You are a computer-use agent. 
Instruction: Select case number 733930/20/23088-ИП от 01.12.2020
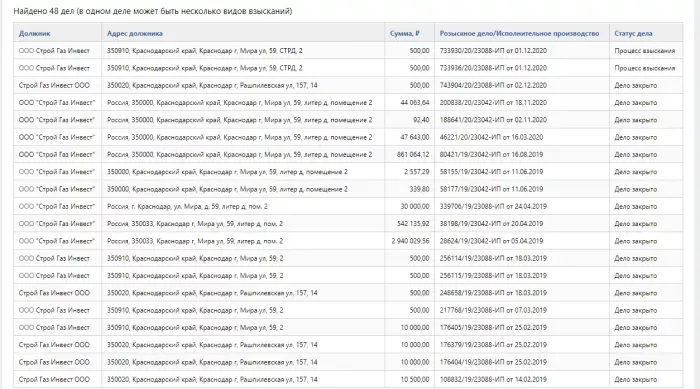click(493, 51)
